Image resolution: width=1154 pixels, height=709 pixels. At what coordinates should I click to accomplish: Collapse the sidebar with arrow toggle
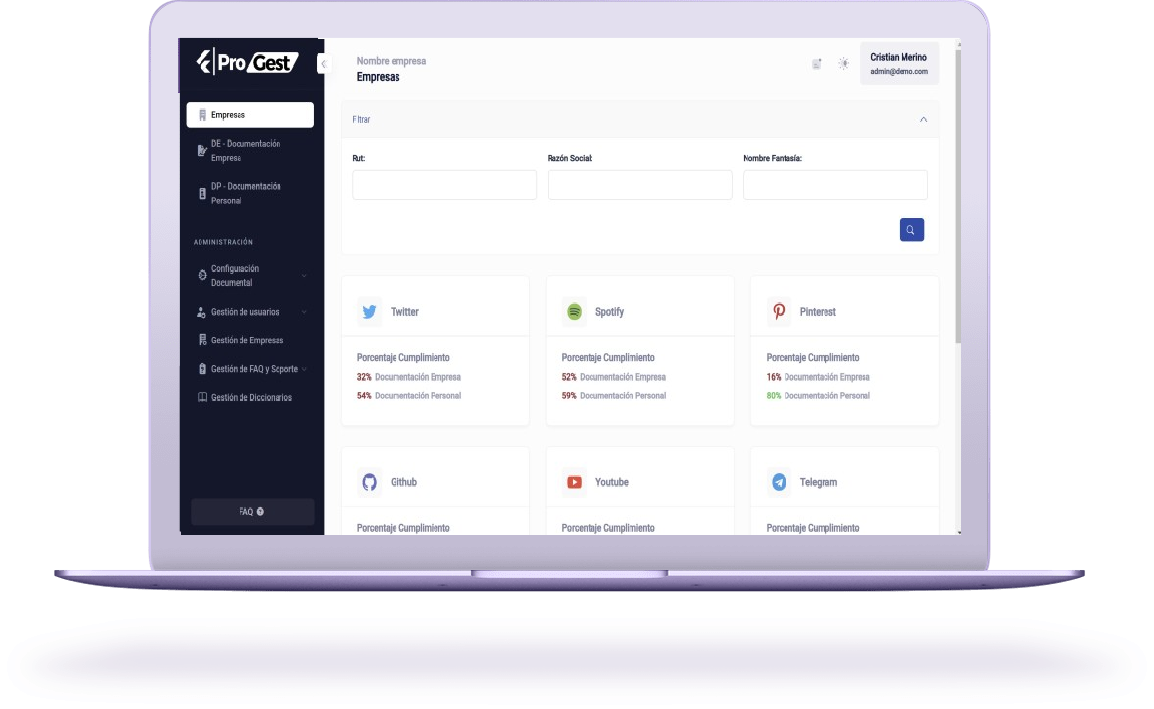click(322, 64)
